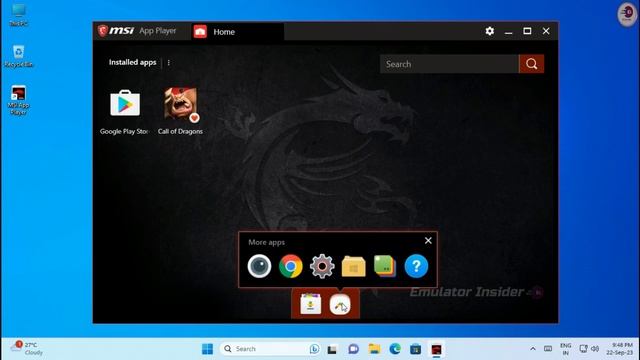Viewport: 640px width, 360px height.
Task: Open File Explorer on taskbar
Action: click(x=374, y=349)
